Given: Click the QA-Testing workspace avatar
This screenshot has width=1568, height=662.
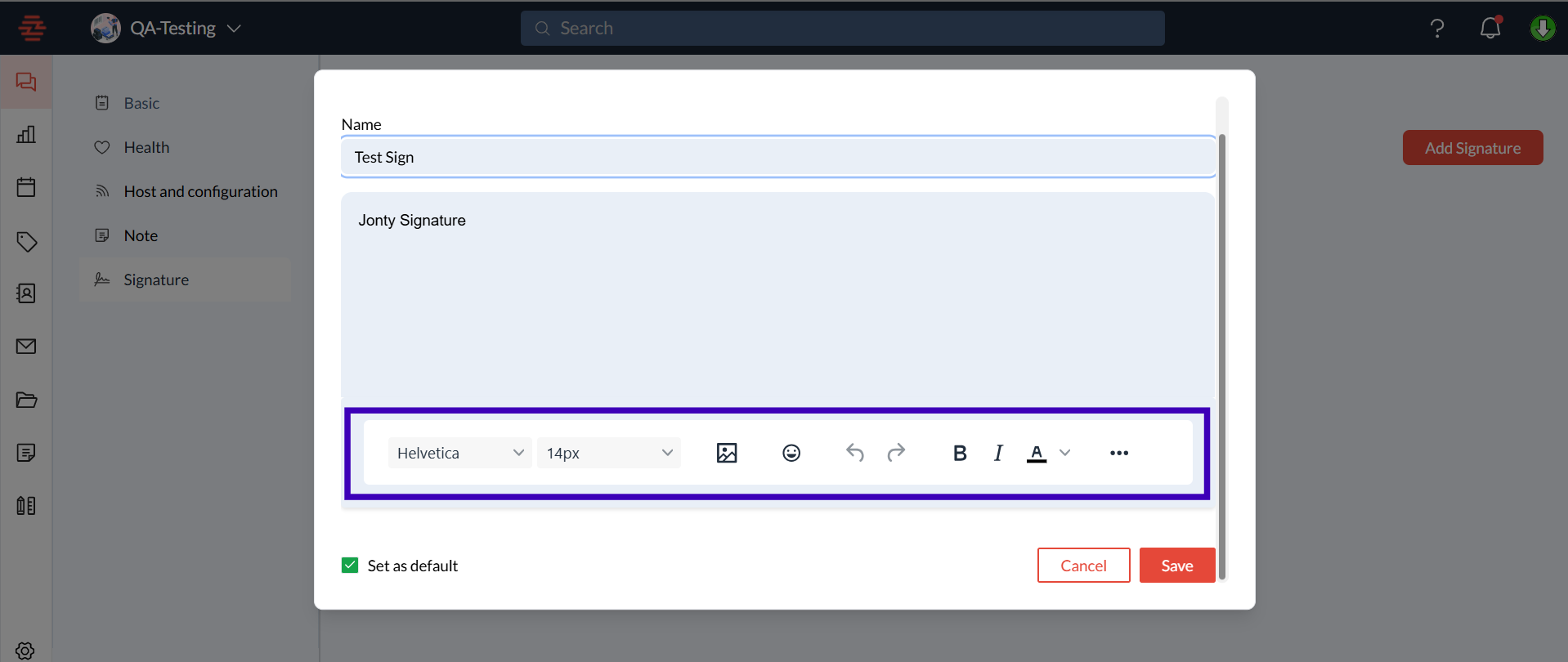Looking at the screenshot, I should 105,28.
